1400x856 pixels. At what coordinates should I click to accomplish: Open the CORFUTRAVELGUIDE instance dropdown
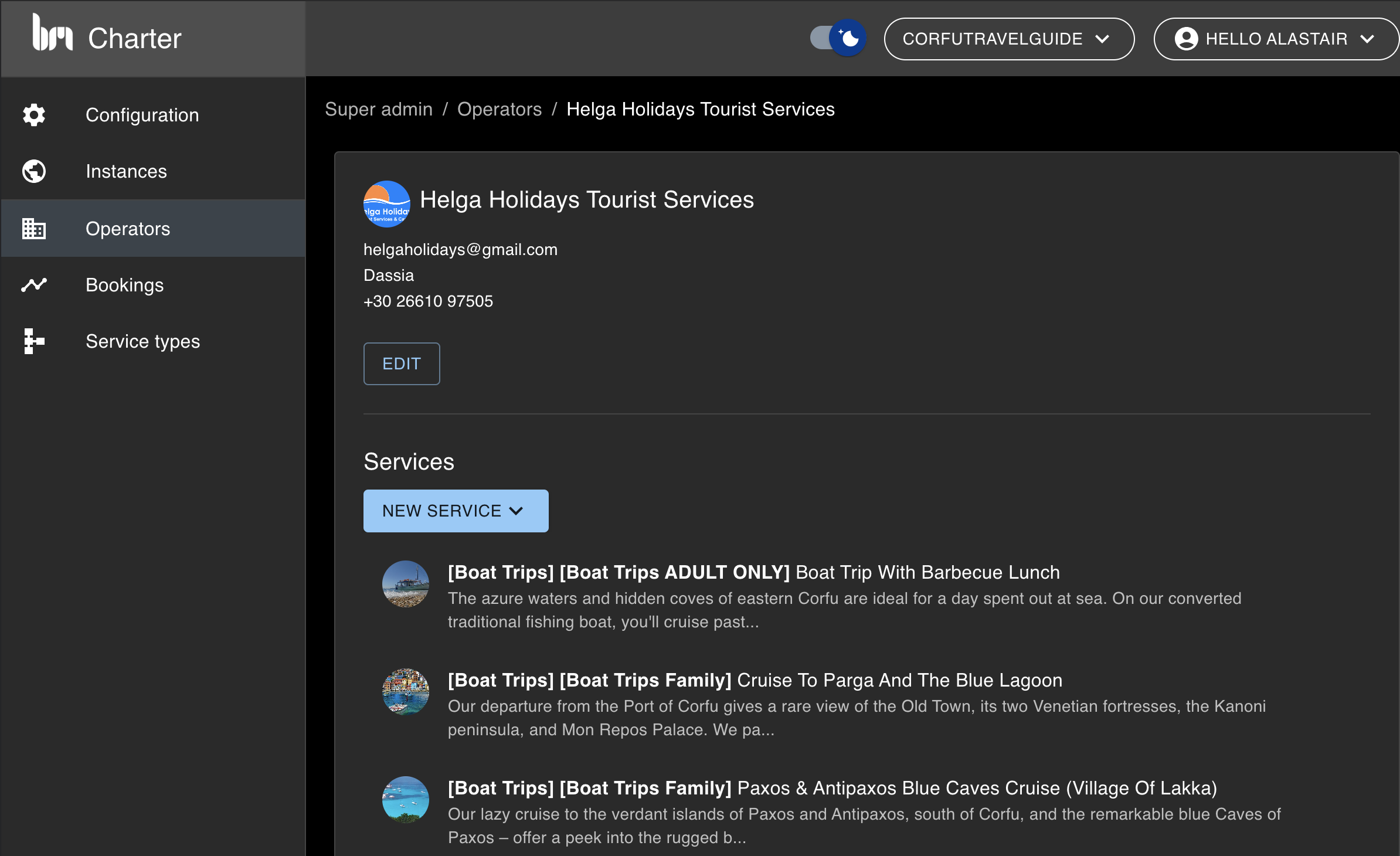coord(1009,39)
